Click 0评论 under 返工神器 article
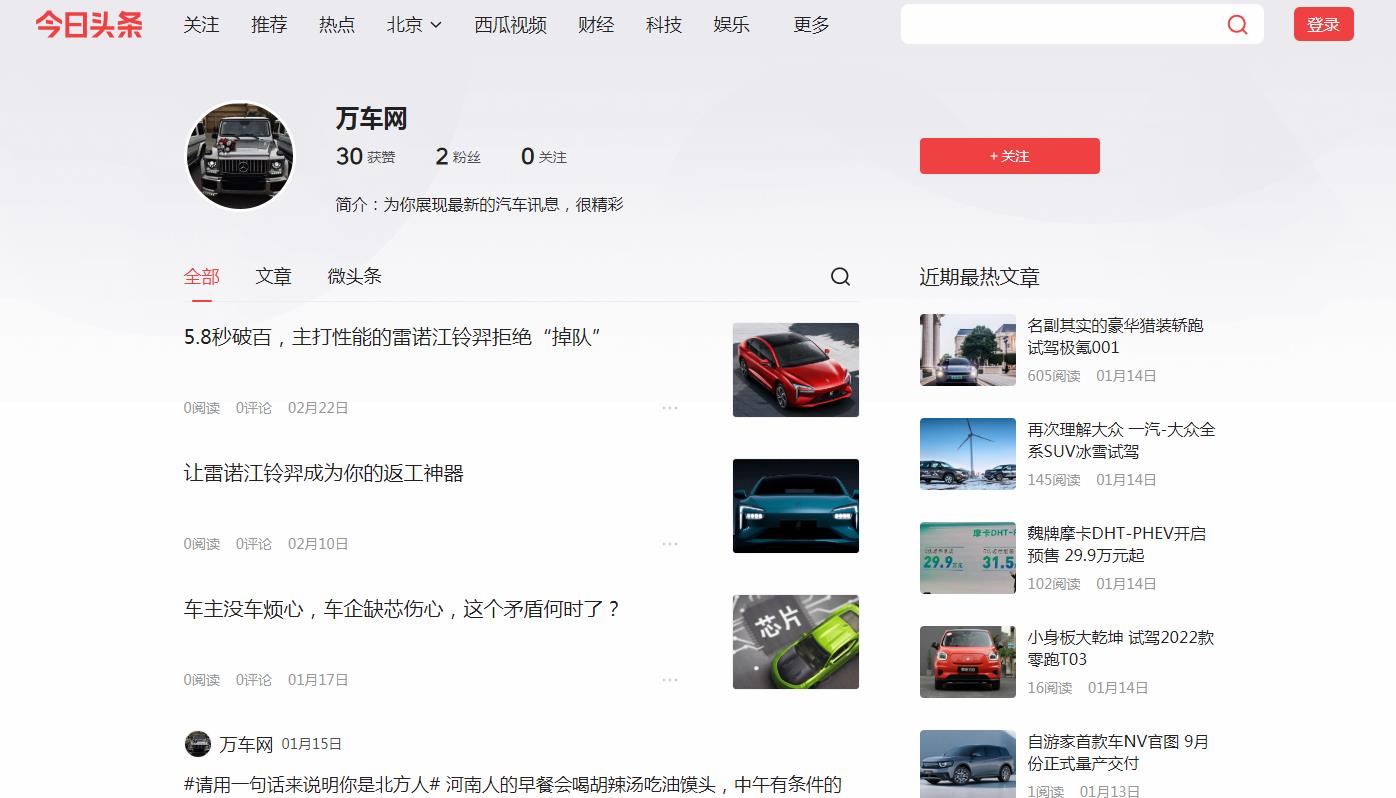This screenshot has width=1396, height=798. point(254,544)
